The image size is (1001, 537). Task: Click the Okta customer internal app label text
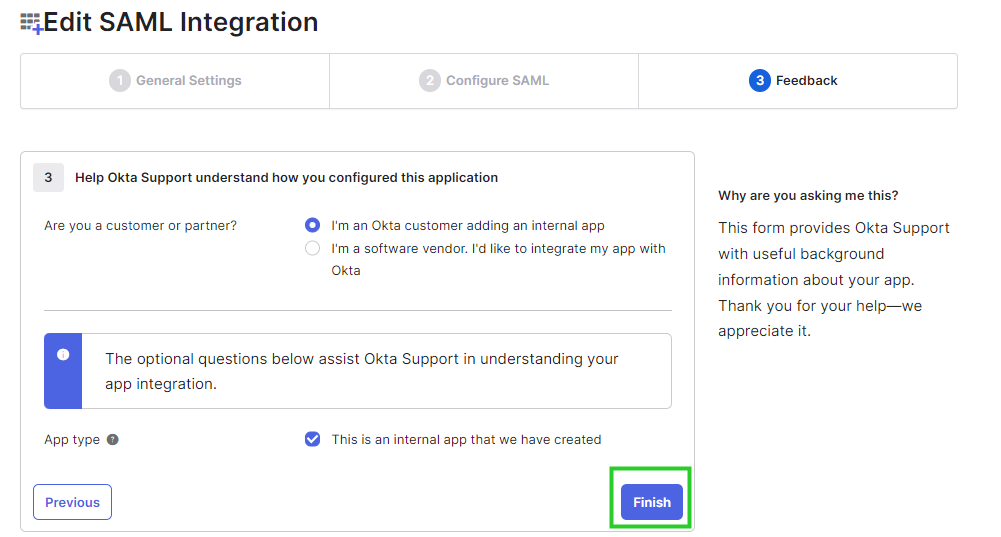point(467,225)
